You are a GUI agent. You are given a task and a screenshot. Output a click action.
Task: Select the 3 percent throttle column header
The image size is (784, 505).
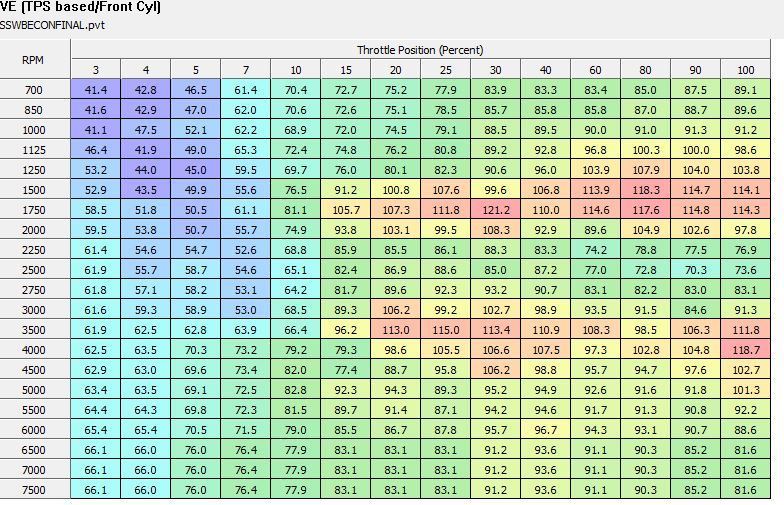click(96, 69)
